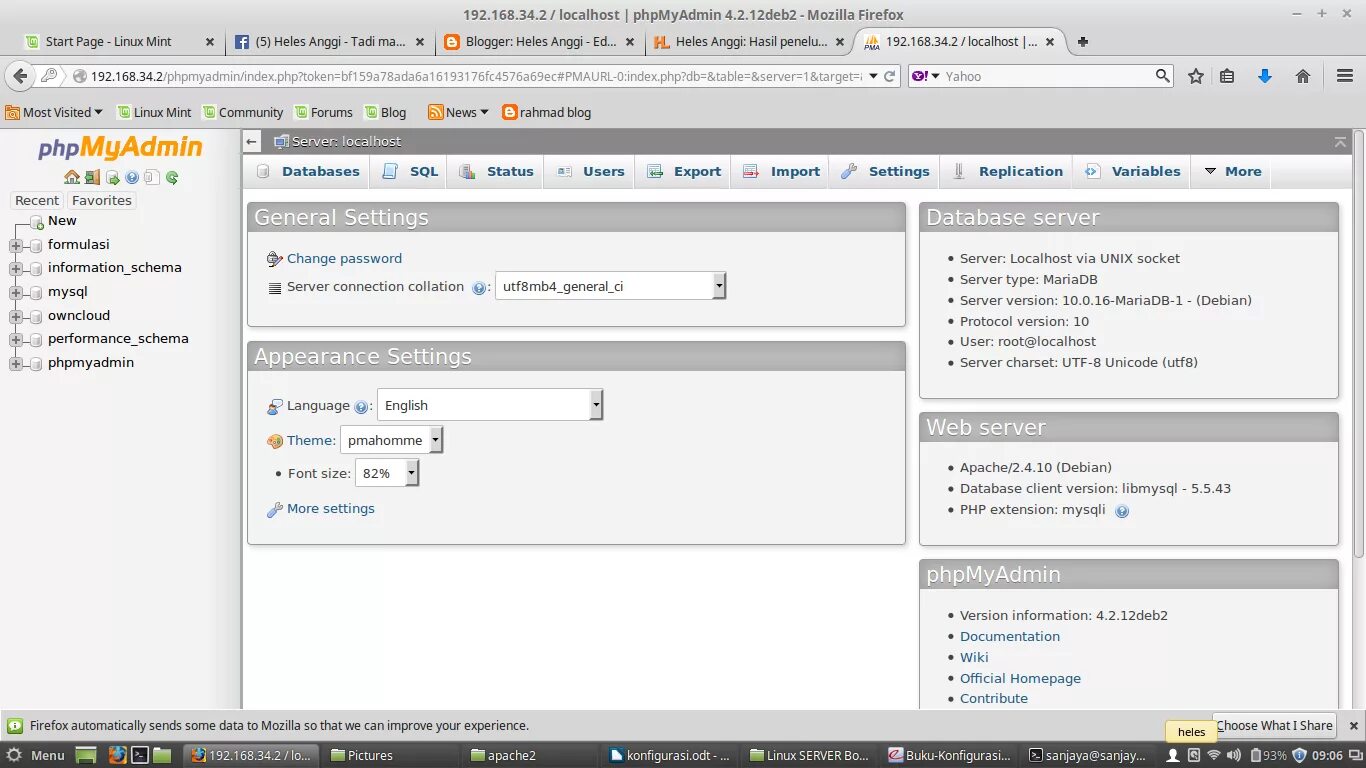1366x768 pixels.
Task: Click the Recent button in sidebar
Action: point(37,200)
